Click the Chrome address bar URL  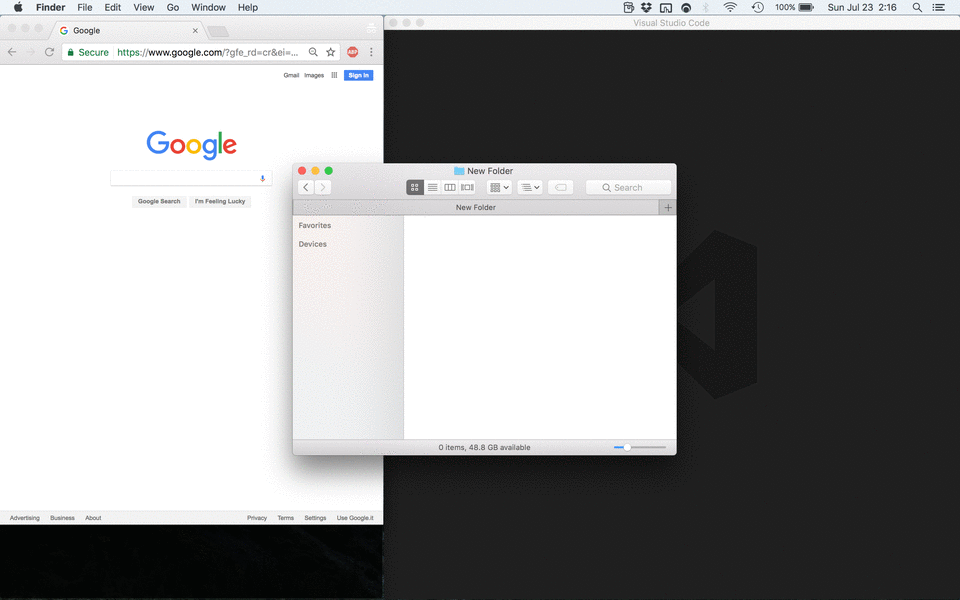click(208, 52)
